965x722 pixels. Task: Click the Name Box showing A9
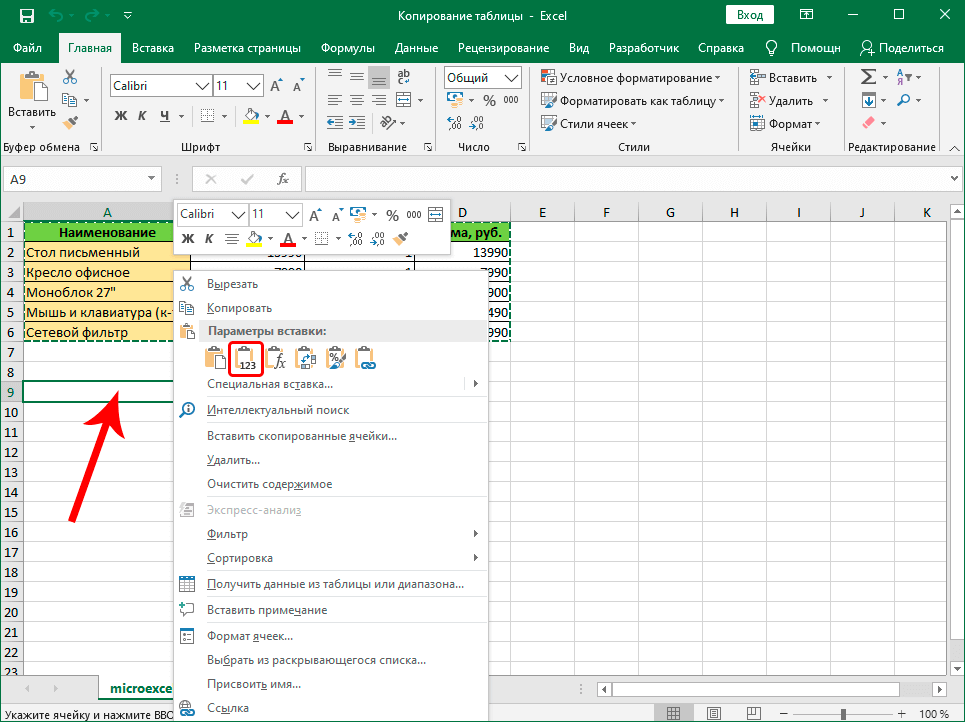[x=72, y=179]
